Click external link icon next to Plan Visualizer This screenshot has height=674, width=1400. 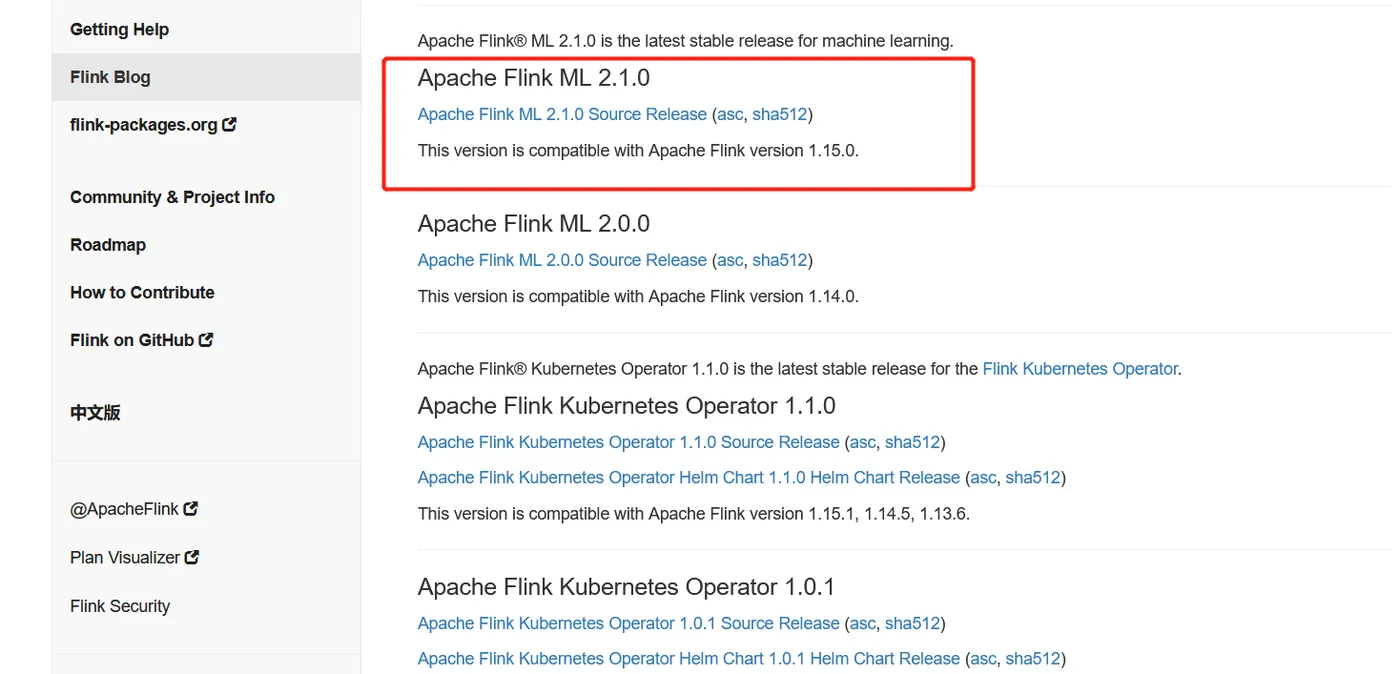192,557
